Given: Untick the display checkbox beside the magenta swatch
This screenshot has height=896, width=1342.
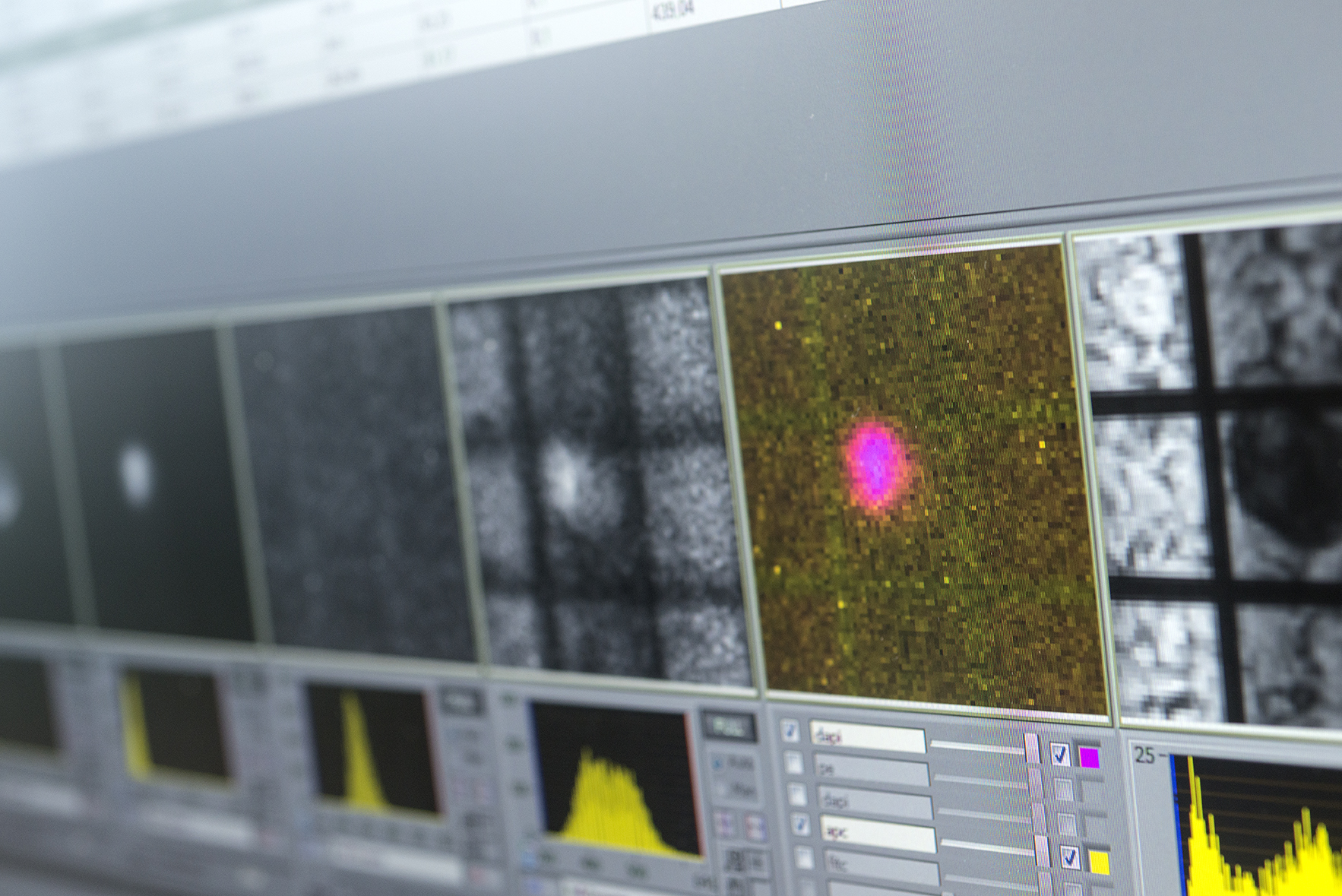Looking at the screenshot, I should (x=1060, y=754).
